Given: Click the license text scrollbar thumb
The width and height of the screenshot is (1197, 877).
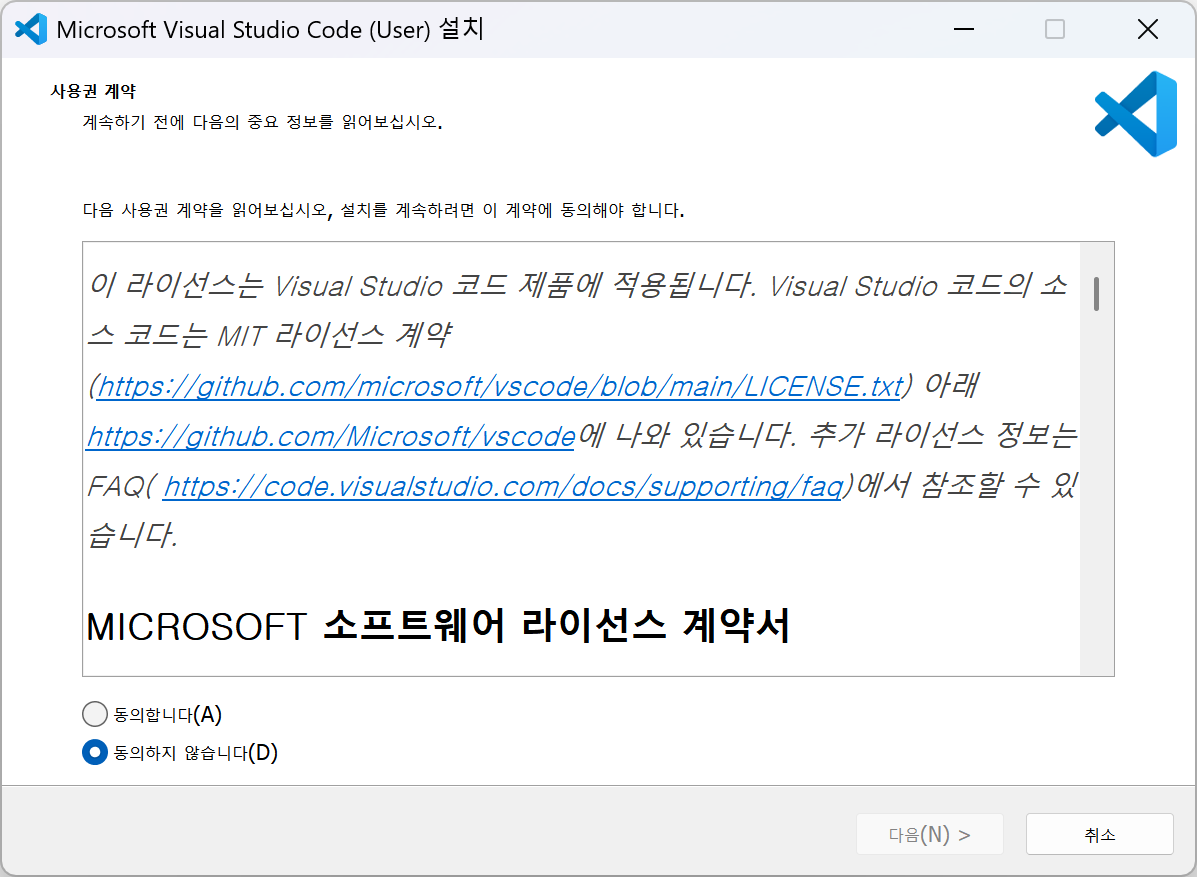Looking at the screenshot, I should tap(1096, 294).
